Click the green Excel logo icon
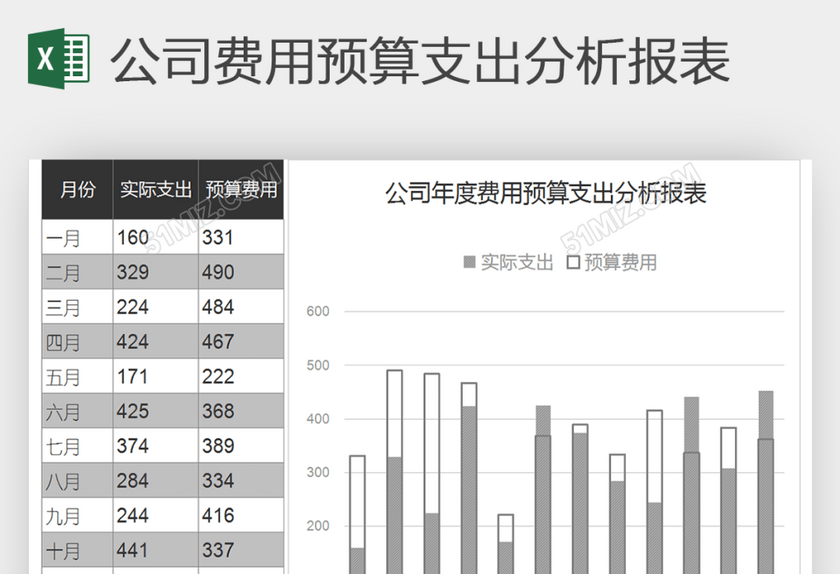This screenshot has height=574, width=840. point(59,58)
